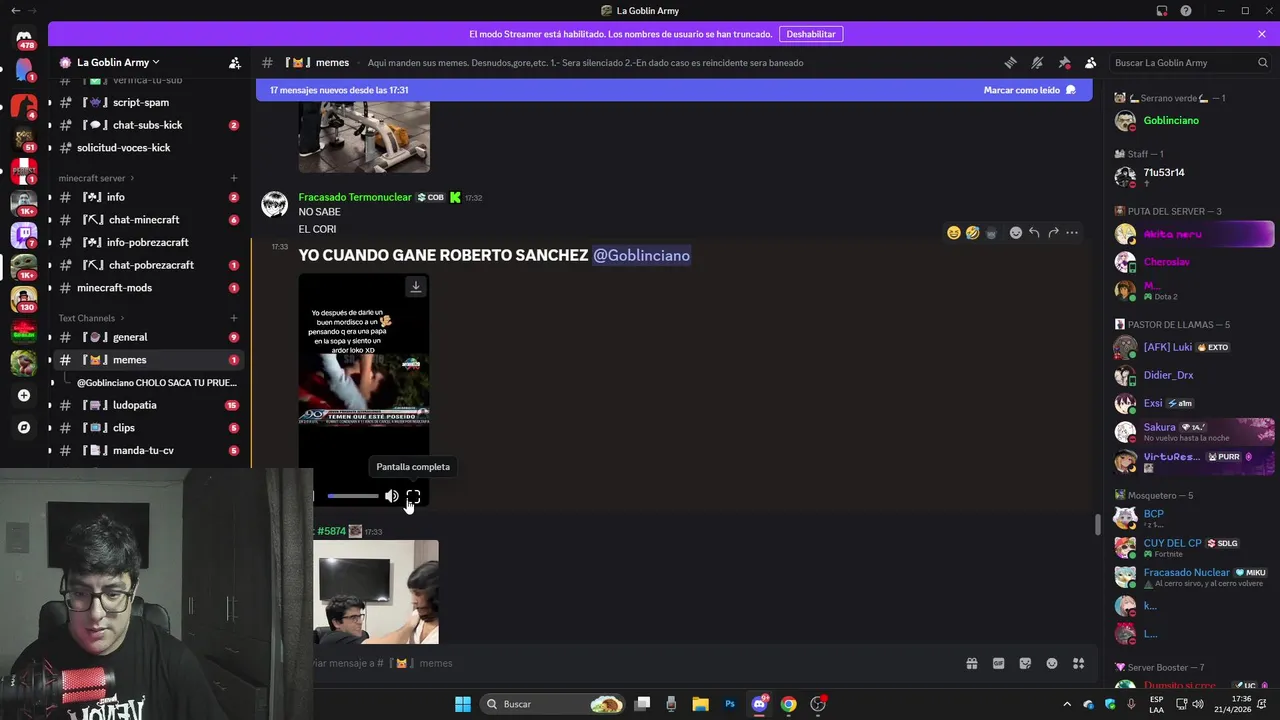
Task: Show hidden system tray icons
Action: click(1067, 704)
